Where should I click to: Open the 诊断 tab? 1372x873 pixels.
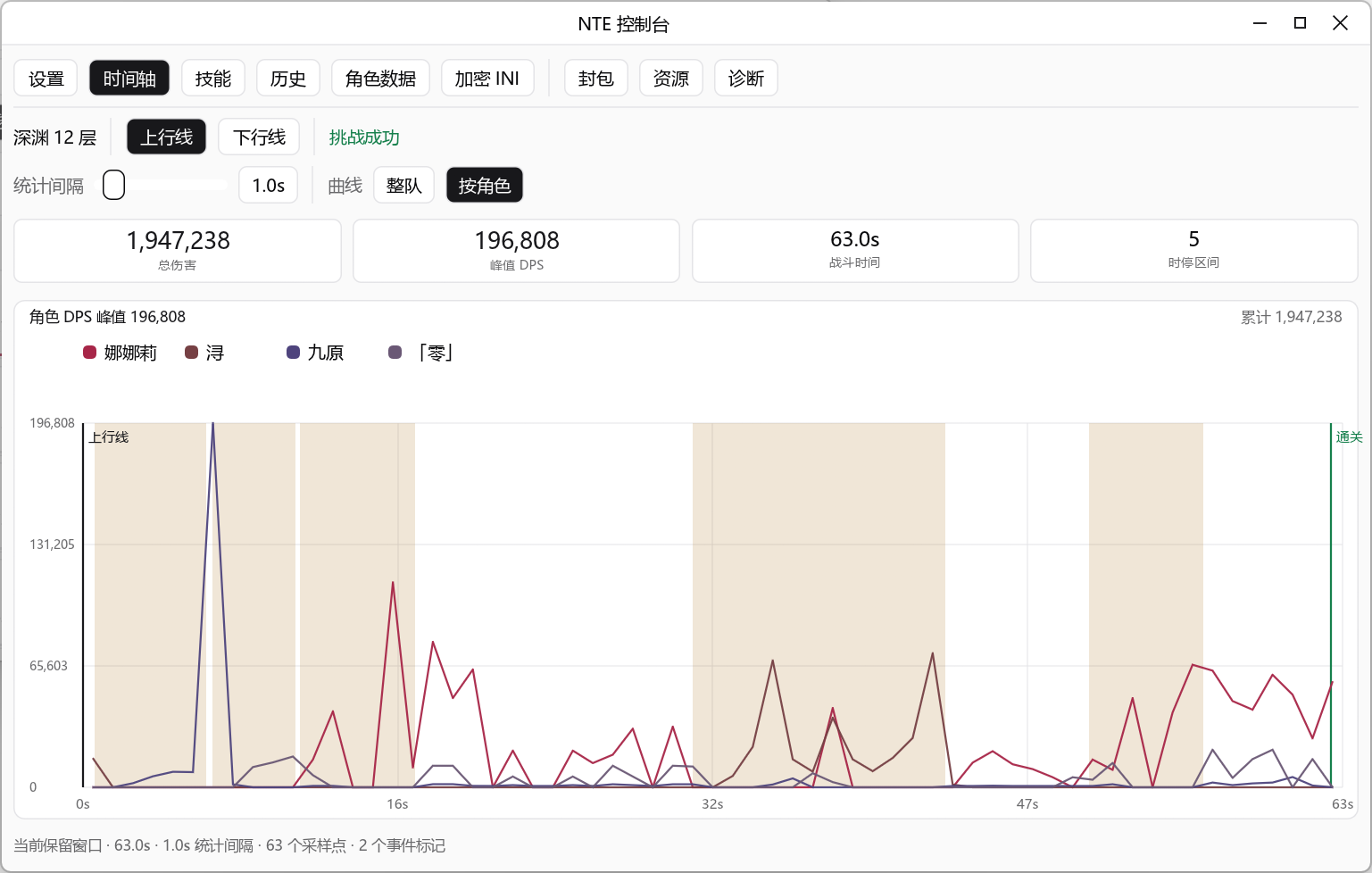click(746, 79)
